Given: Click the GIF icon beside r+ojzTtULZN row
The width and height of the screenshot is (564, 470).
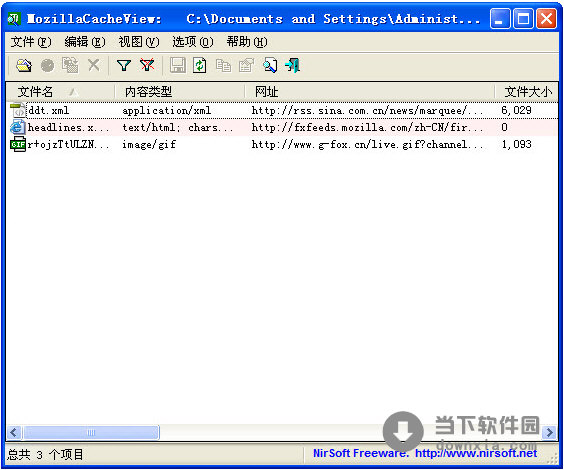Looking at the screenshot, I should coord(18,145).
